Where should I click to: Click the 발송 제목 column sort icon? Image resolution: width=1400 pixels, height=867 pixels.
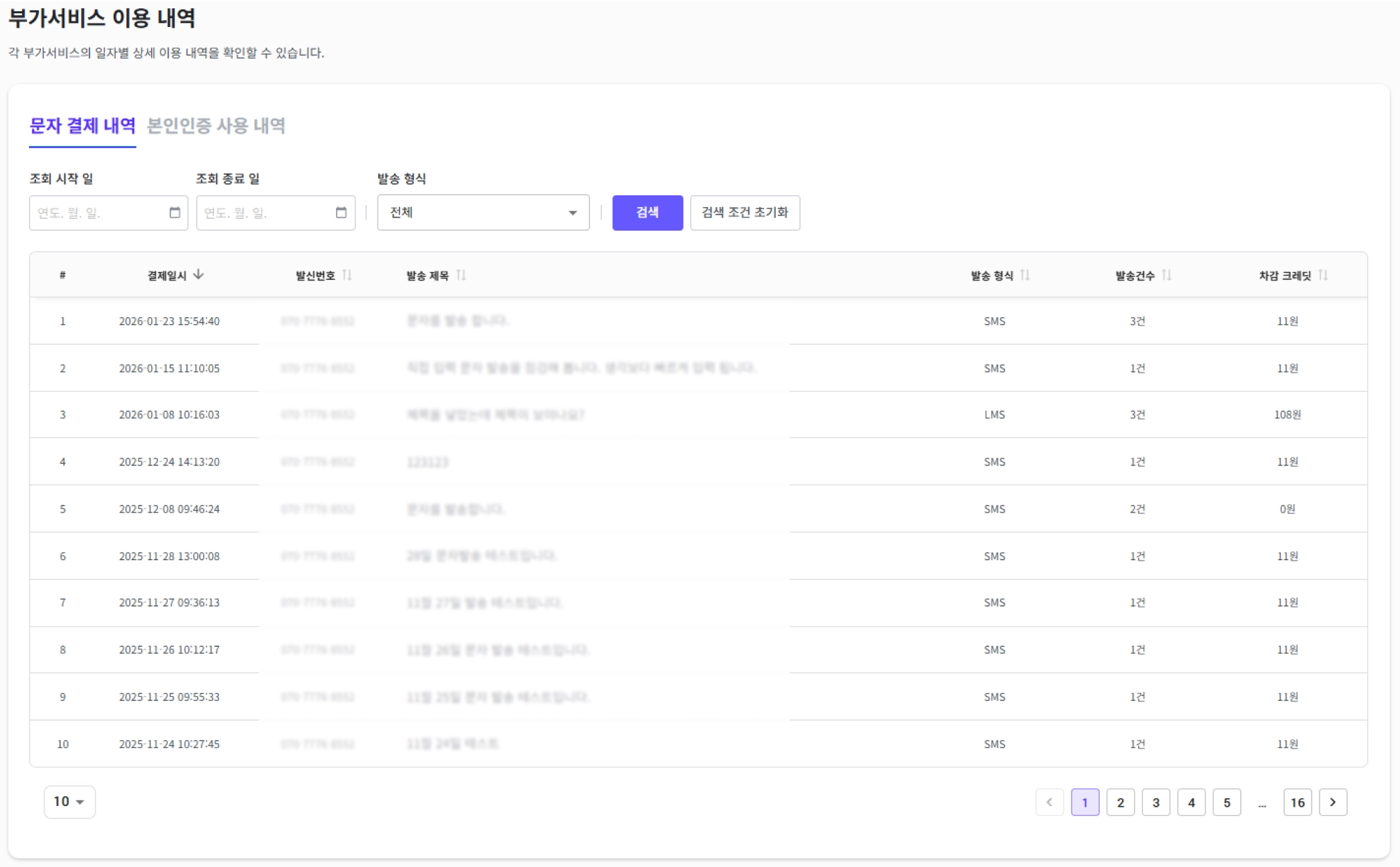(x=461, y=275)
